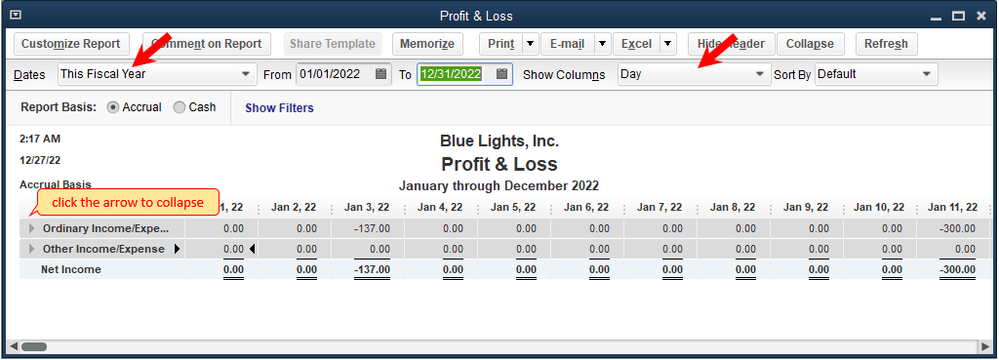999x360 pixels.
Task: Open the Dates dropdown showing This Fiscal Year
Action: 157,74
